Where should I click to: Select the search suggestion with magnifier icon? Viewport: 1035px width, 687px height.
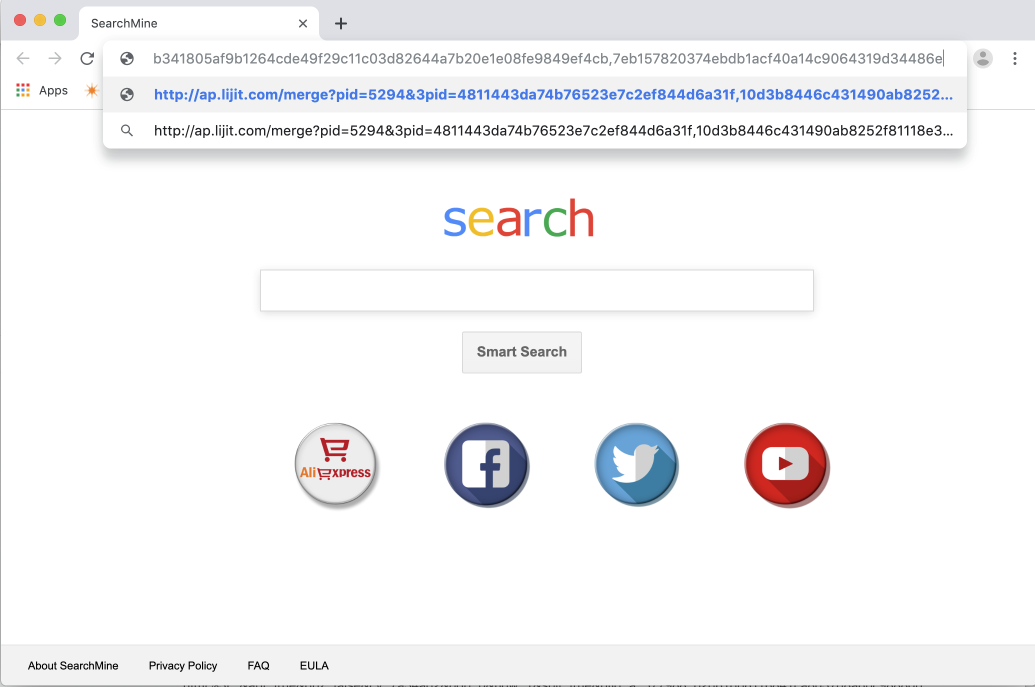535,131
